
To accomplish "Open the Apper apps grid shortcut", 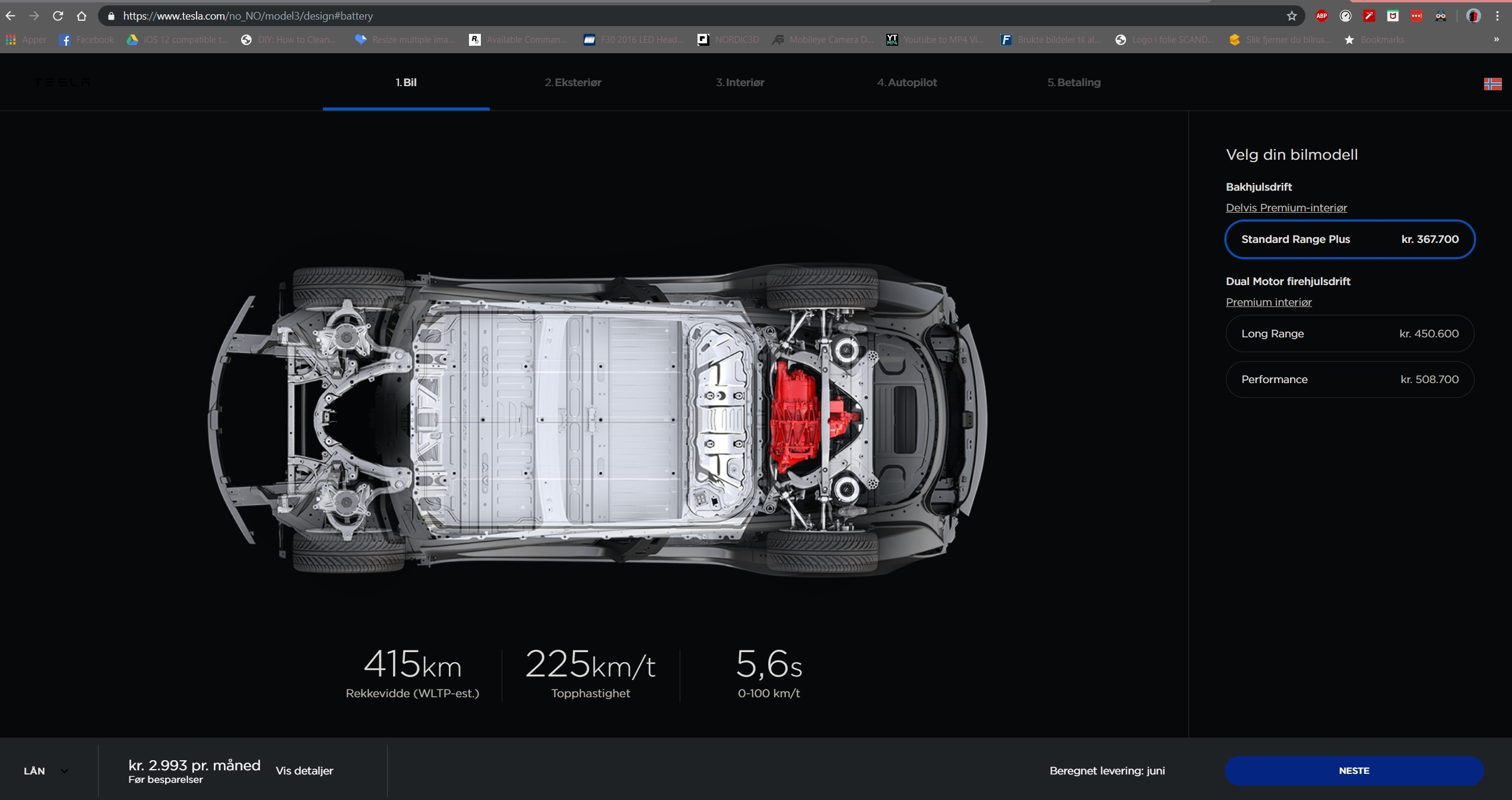I will (26, 40).
